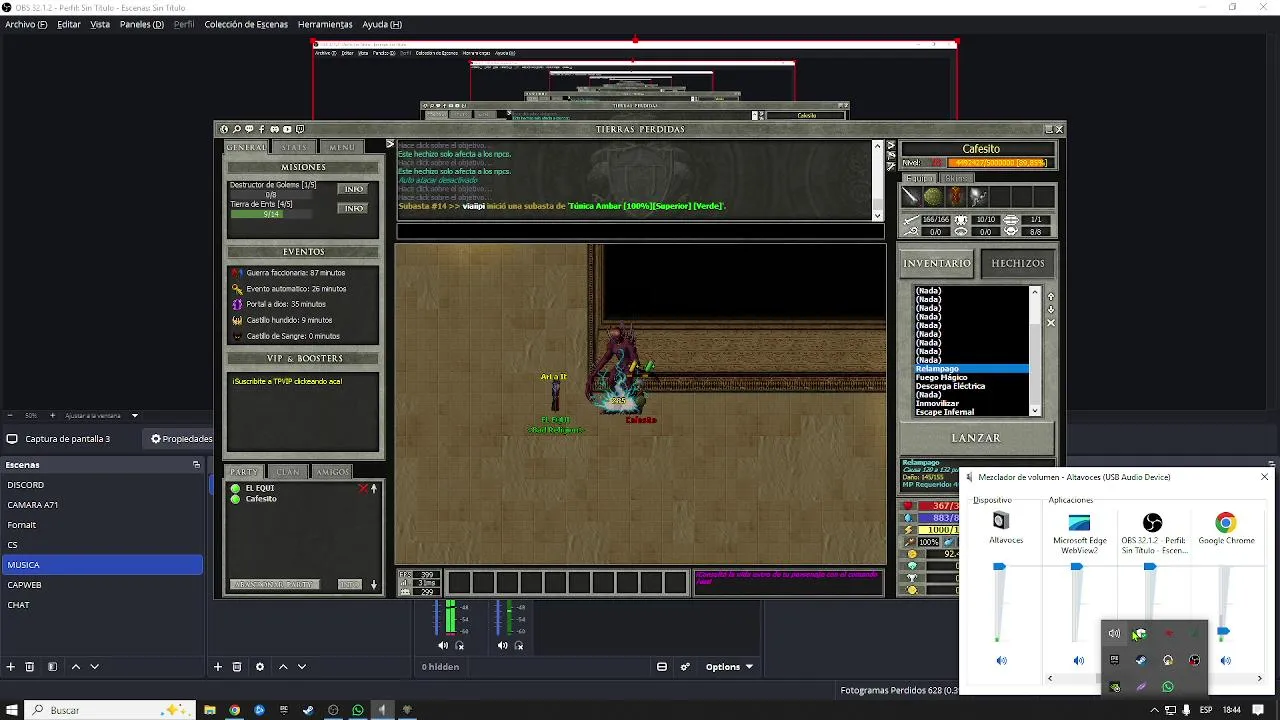
Task: Open the Twitch icon in game title bar
Action: [x=300, y=129]
